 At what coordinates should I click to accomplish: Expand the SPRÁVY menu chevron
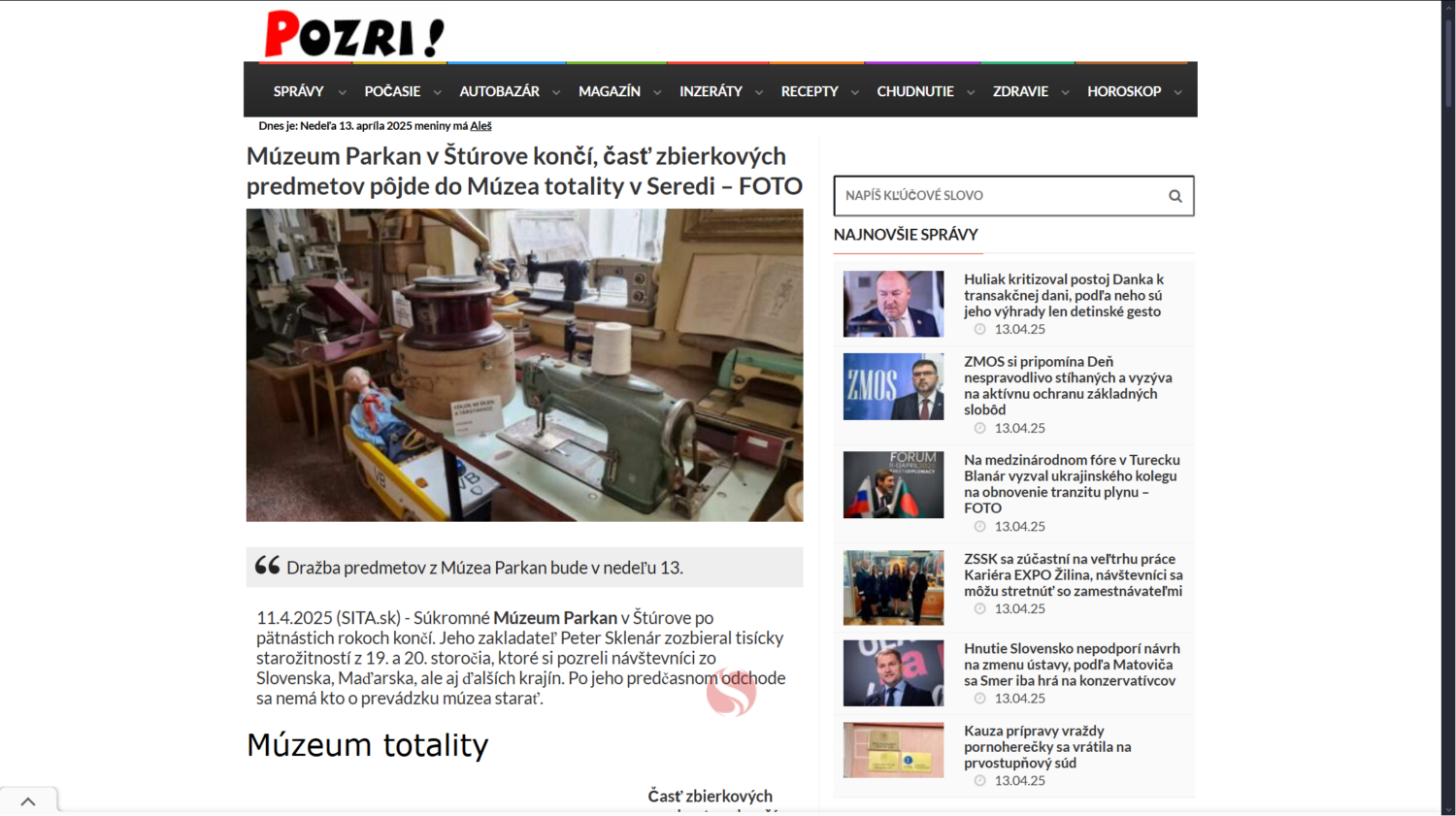[x=342, y=92]
